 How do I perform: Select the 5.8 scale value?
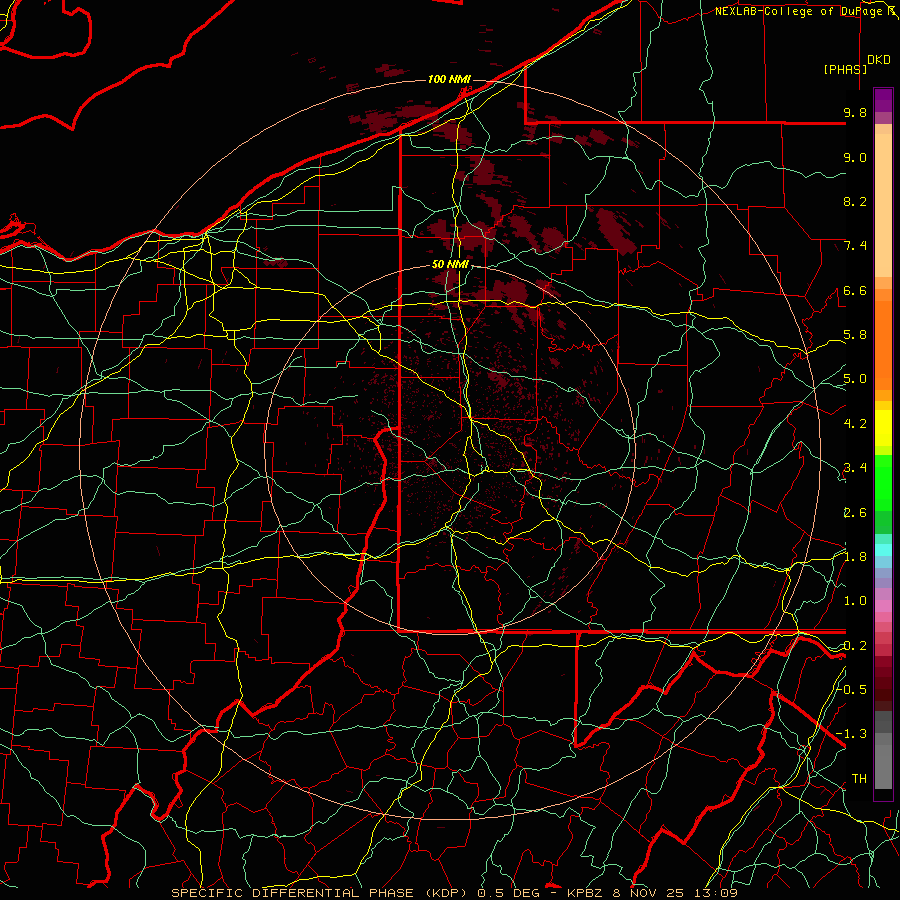[855, 335]
